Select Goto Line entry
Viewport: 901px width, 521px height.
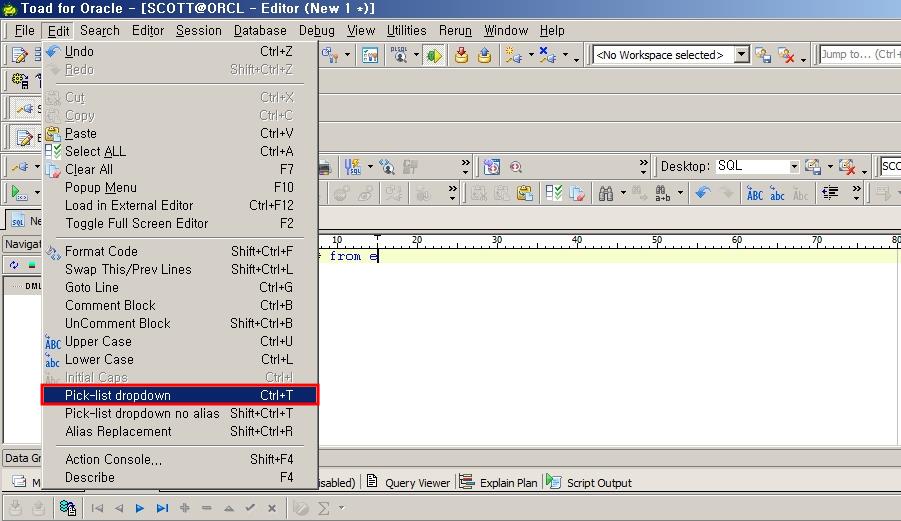coord(180,287)
